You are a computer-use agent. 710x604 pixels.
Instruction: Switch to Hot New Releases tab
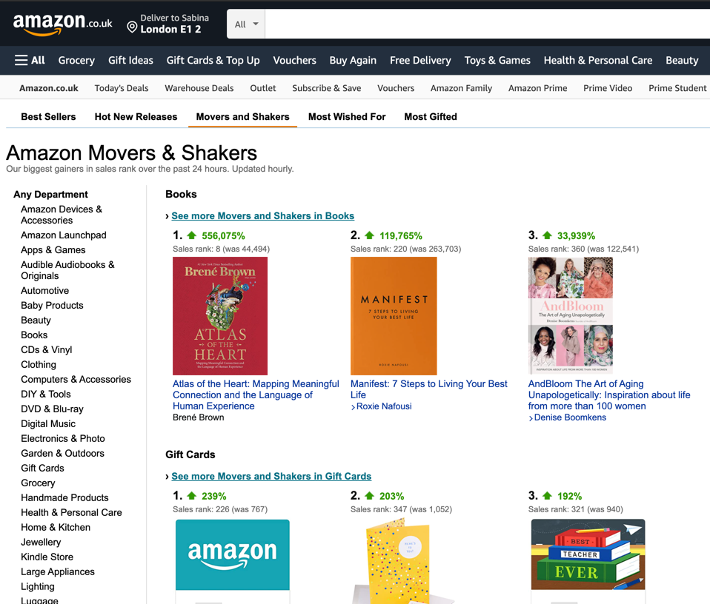click(x=136, y=117)
